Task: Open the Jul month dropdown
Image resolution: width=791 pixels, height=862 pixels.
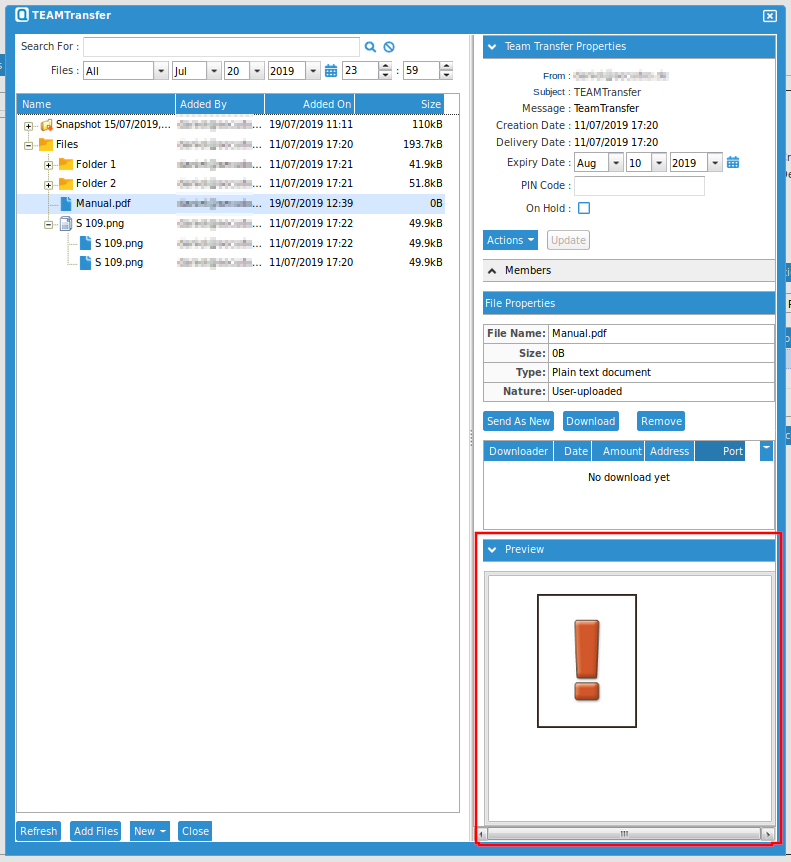Action: point(214,71)
